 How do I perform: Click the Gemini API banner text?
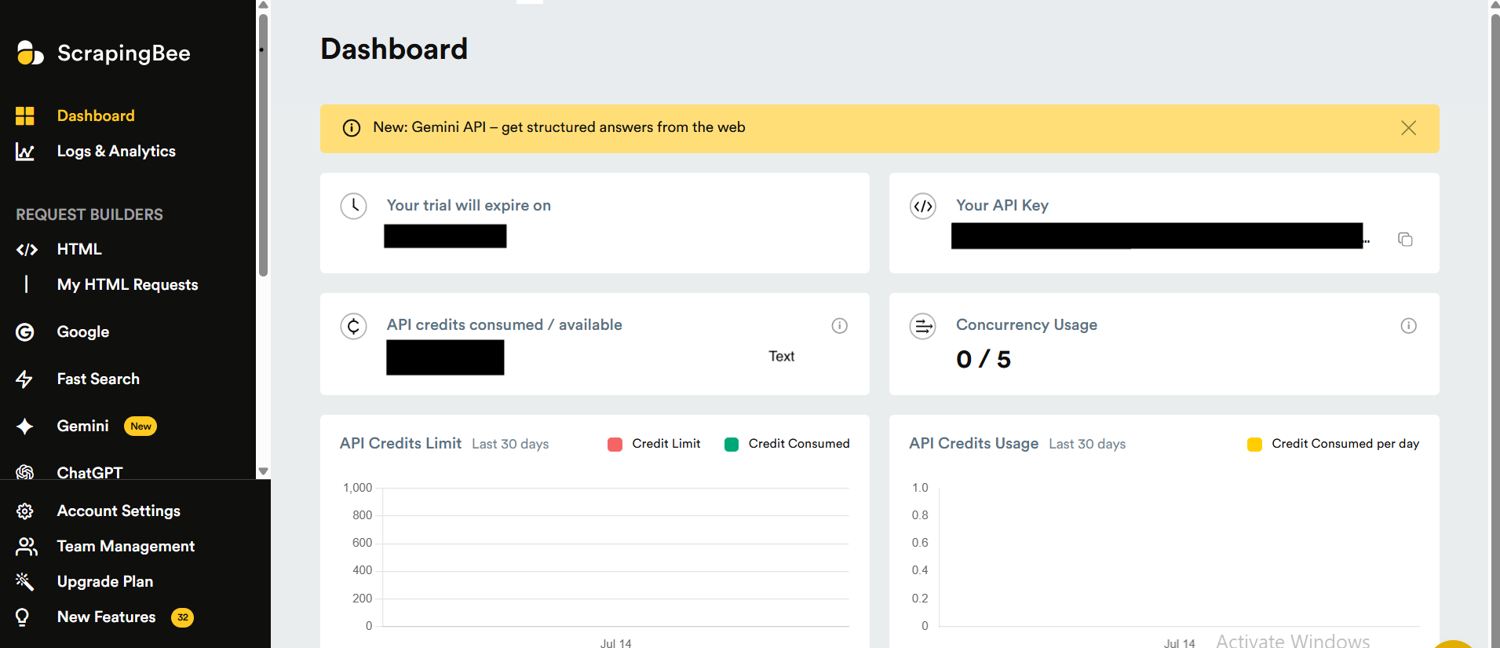559,128
